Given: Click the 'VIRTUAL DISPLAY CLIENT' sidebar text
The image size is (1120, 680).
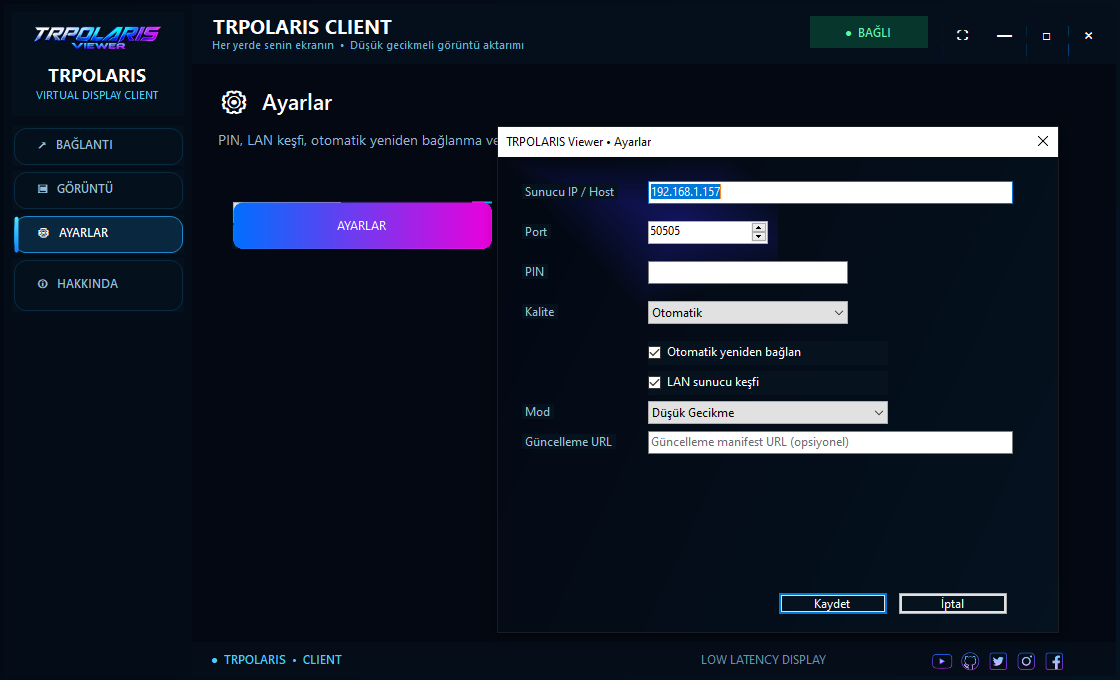Looking at the screenshot, I should coord(97,95).
